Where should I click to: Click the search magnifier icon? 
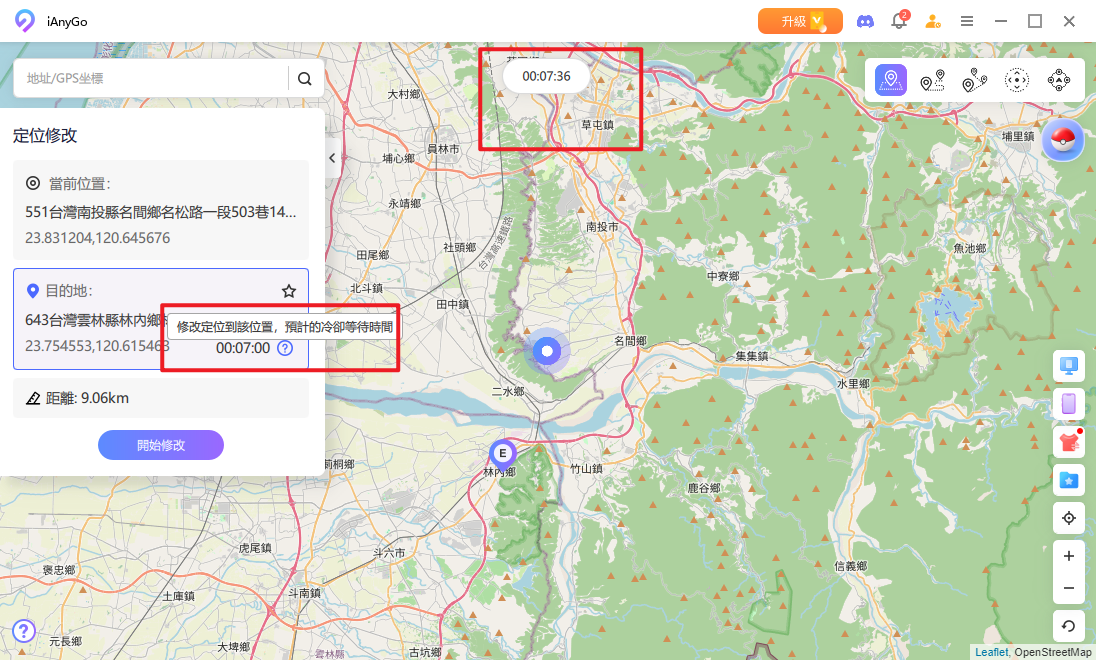(x=305, y=78)
